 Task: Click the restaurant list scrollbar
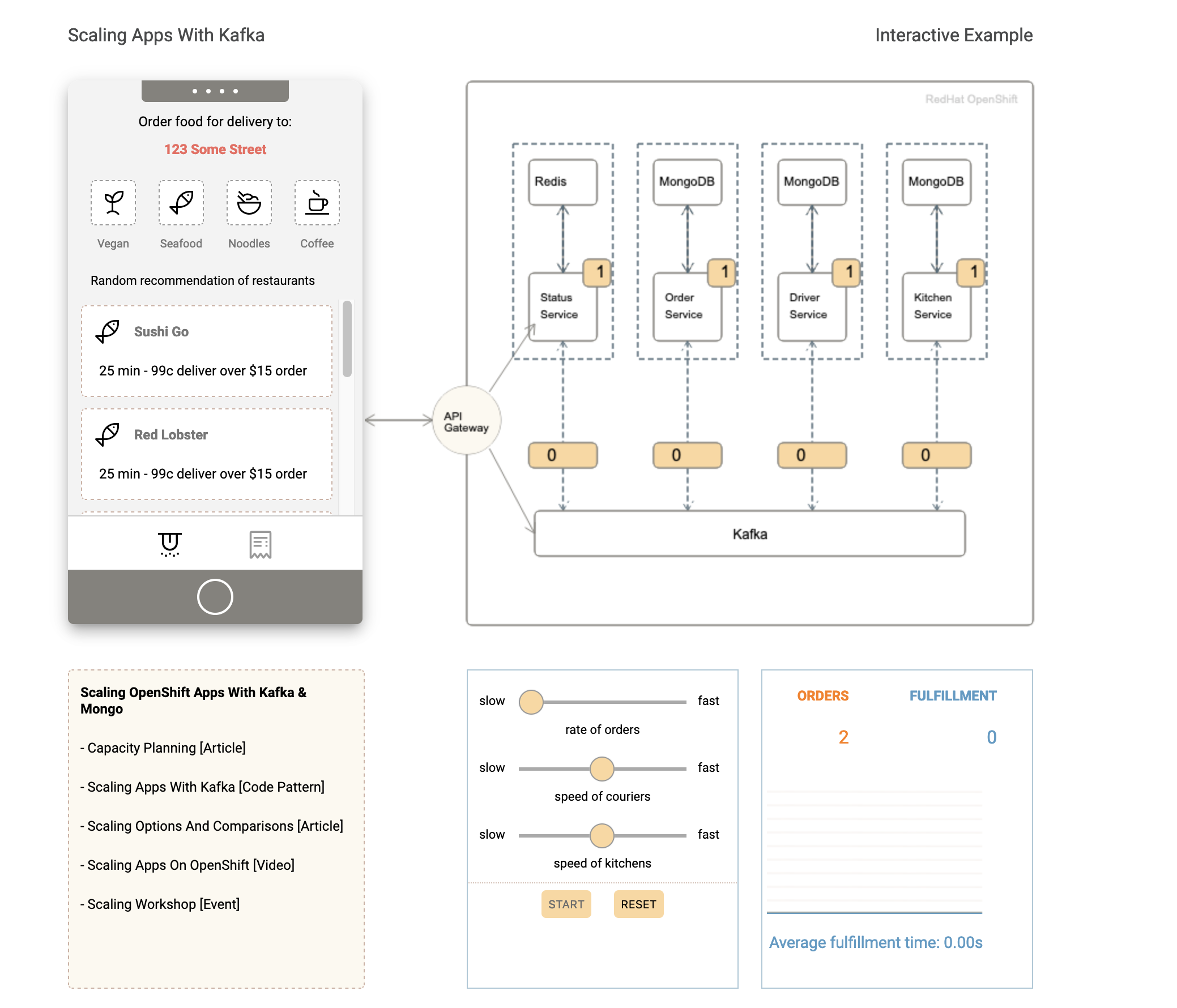pyautogui.click(x=347, y=339)
